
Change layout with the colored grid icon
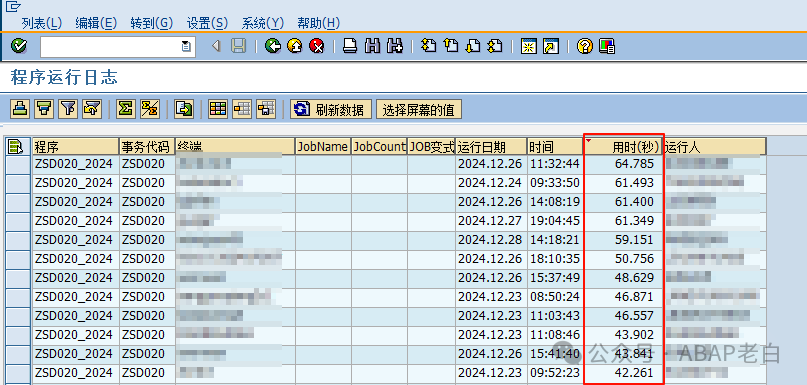click(218, 109)
